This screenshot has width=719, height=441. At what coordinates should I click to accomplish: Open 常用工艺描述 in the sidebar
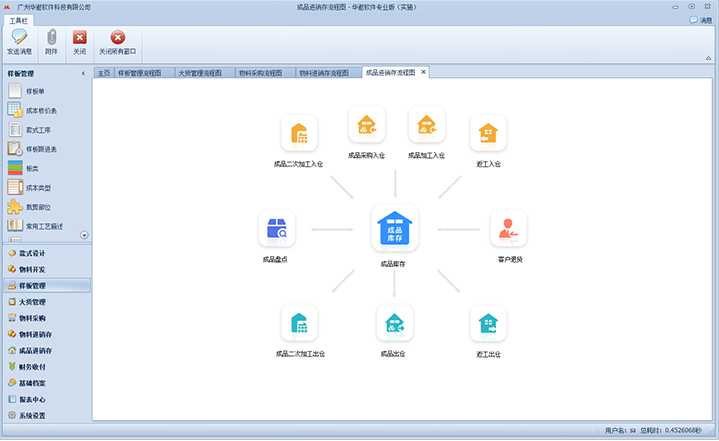(x=35, y=226)
